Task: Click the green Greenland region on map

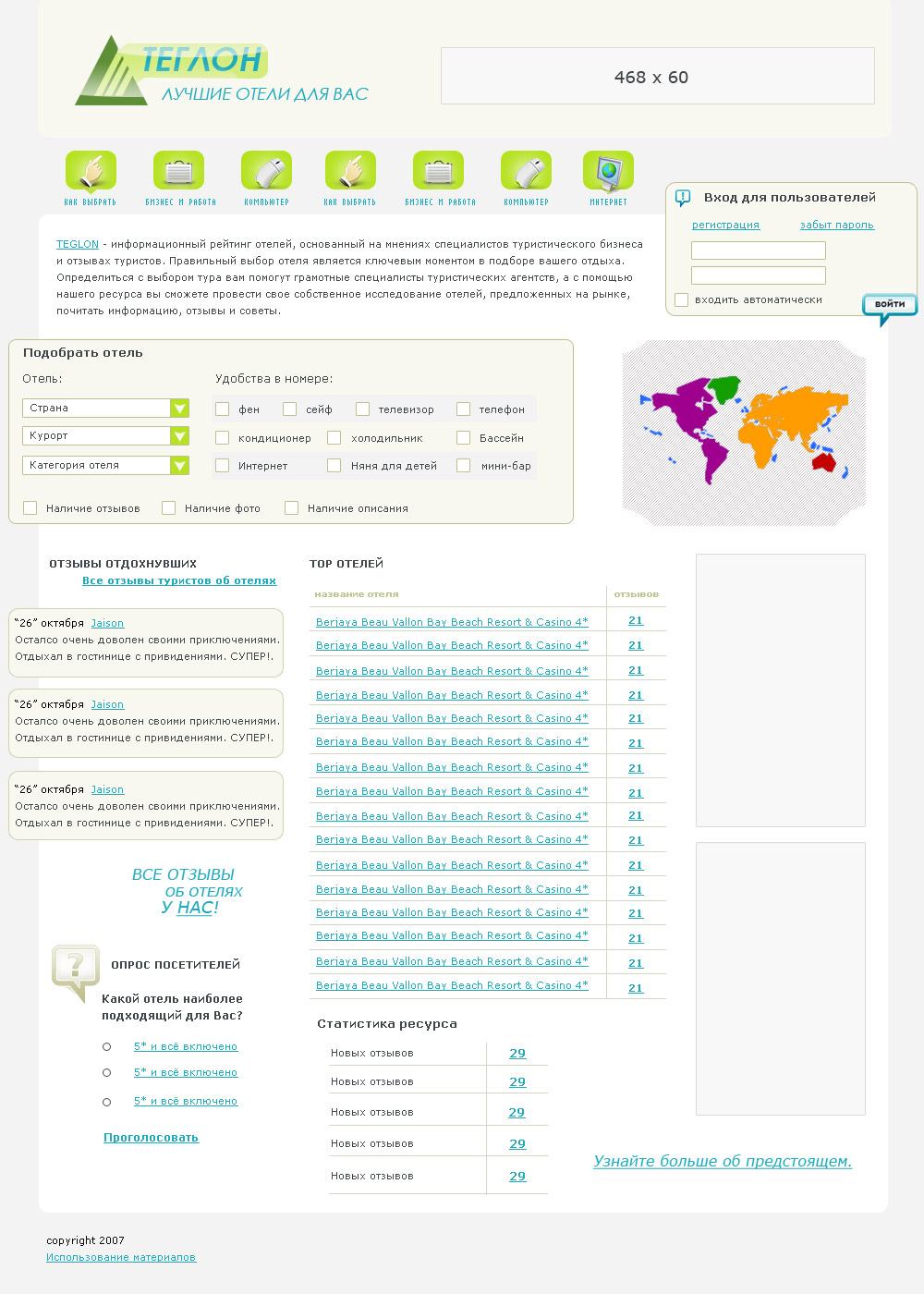Action: pos(725,388)
